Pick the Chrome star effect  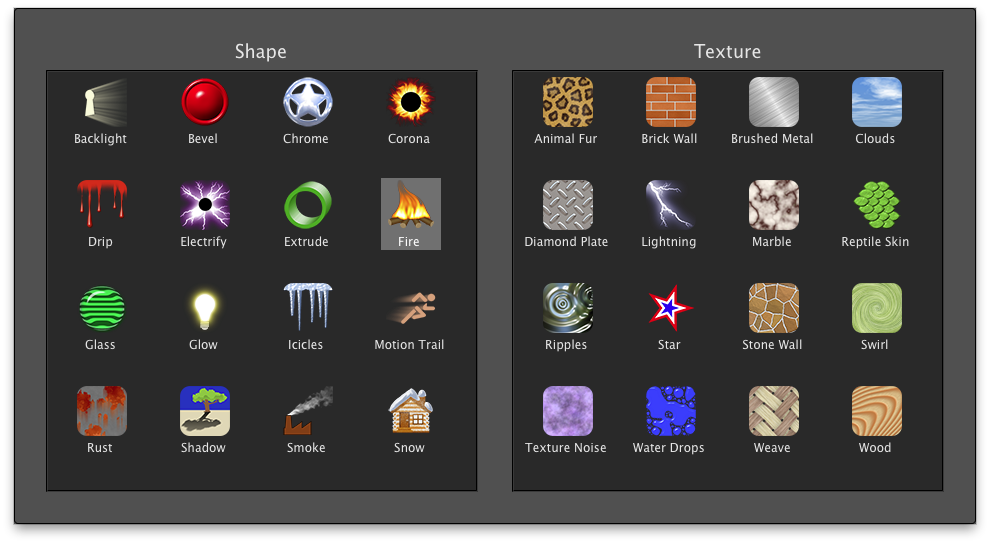tap(307, 103)
